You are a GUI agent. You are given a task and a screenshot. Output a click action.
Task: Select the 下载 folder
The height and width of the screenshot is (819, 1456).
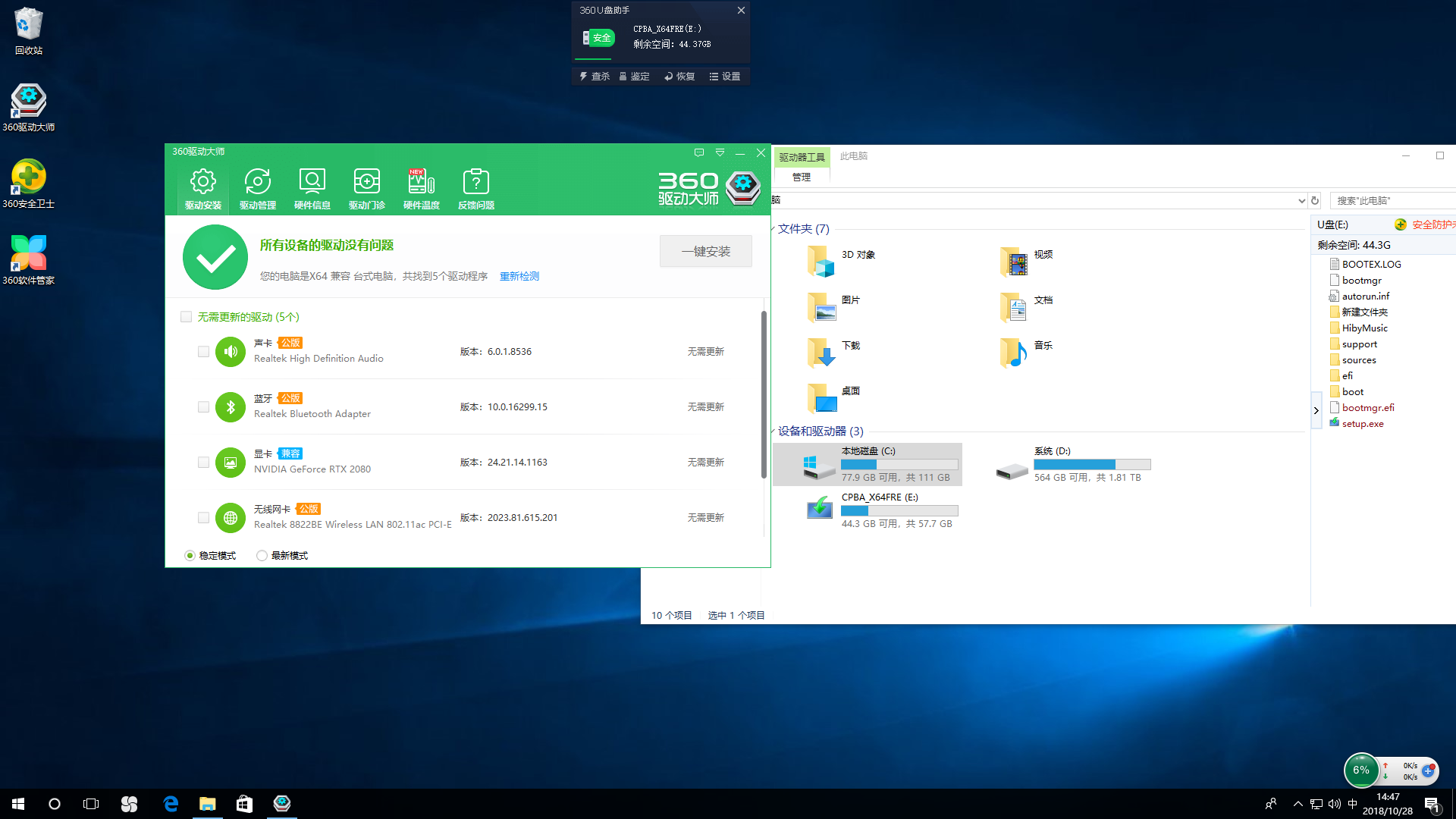[834, 353]
